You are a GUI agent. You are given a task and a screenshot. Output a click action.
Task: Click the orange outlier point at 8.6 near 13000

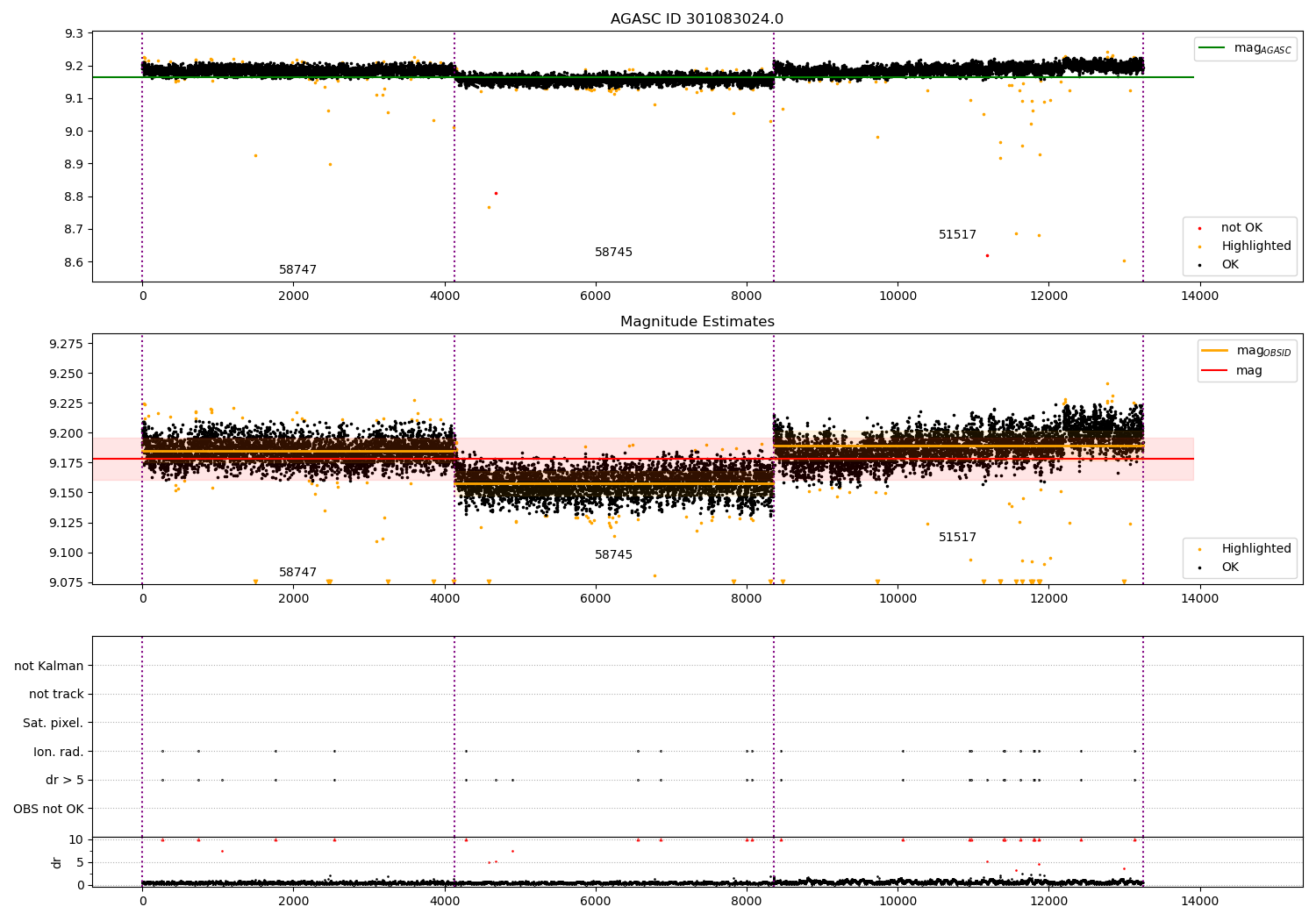1124,261
